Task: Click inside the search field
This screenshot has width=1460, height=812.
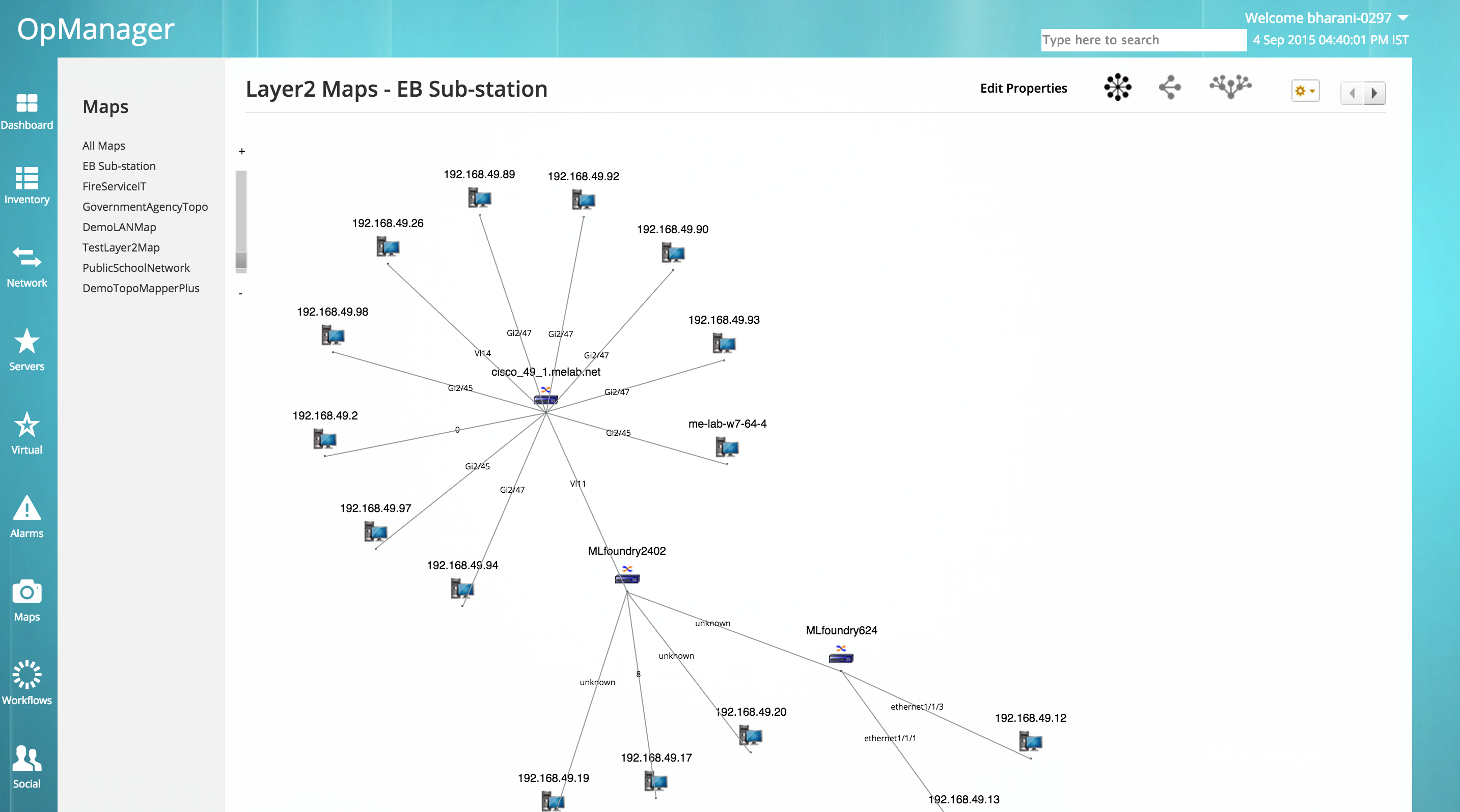Action: pos(1143,40)
